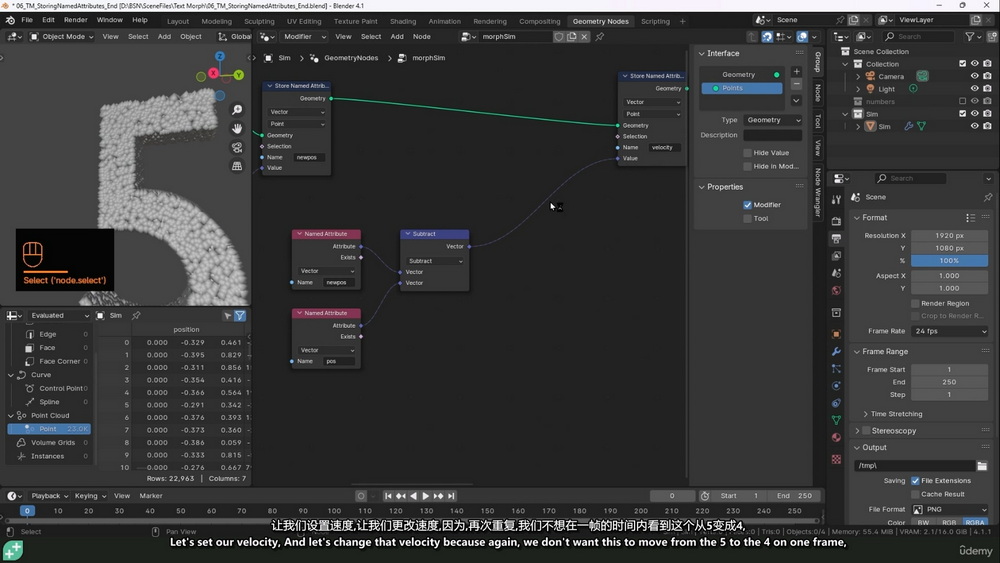This screenshot has height=563, width=1000.
Task: Toggle camera view icon in viewport
Action: 237,147
